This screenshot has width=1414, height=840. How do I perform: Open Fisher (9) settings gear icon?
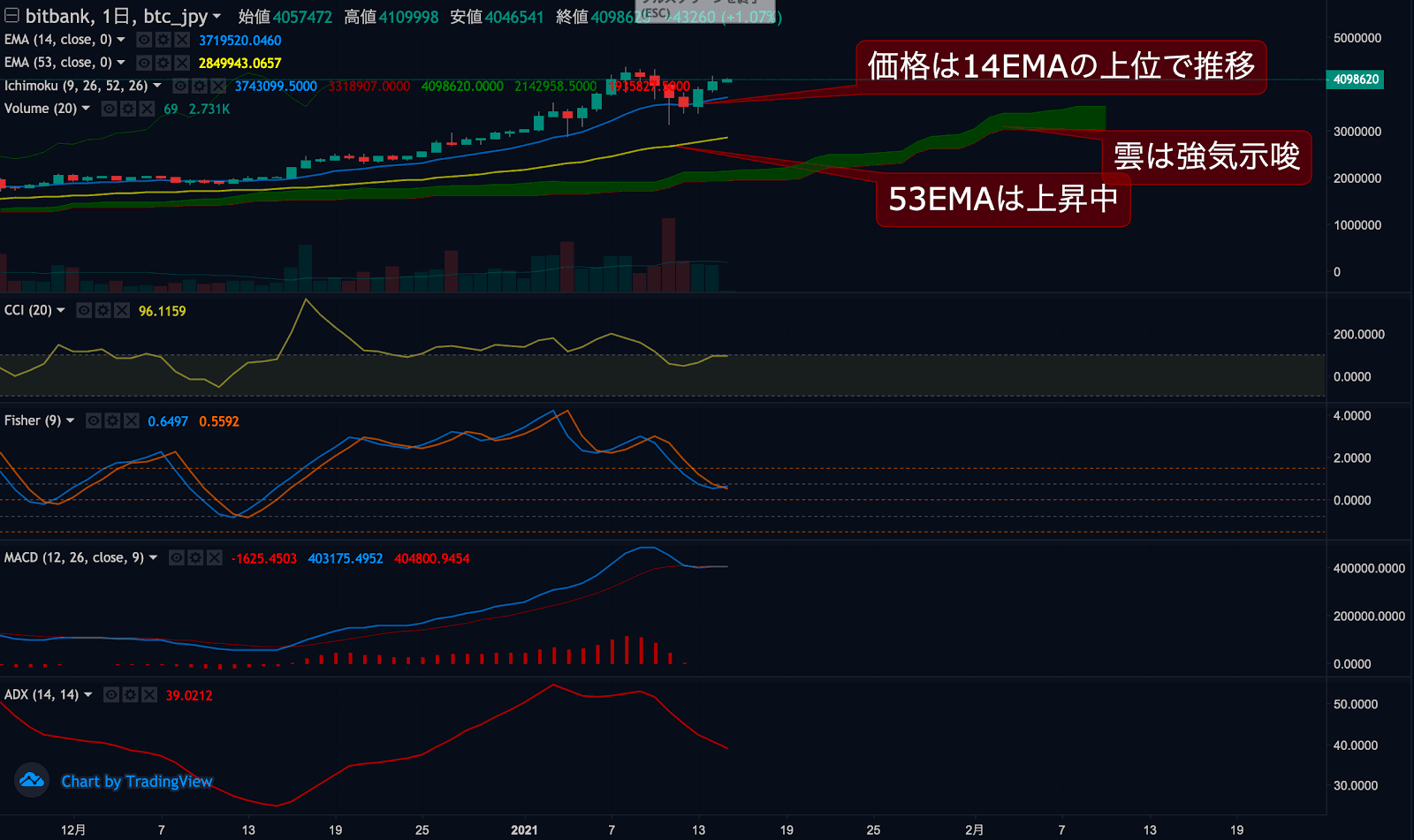[112, 421]
